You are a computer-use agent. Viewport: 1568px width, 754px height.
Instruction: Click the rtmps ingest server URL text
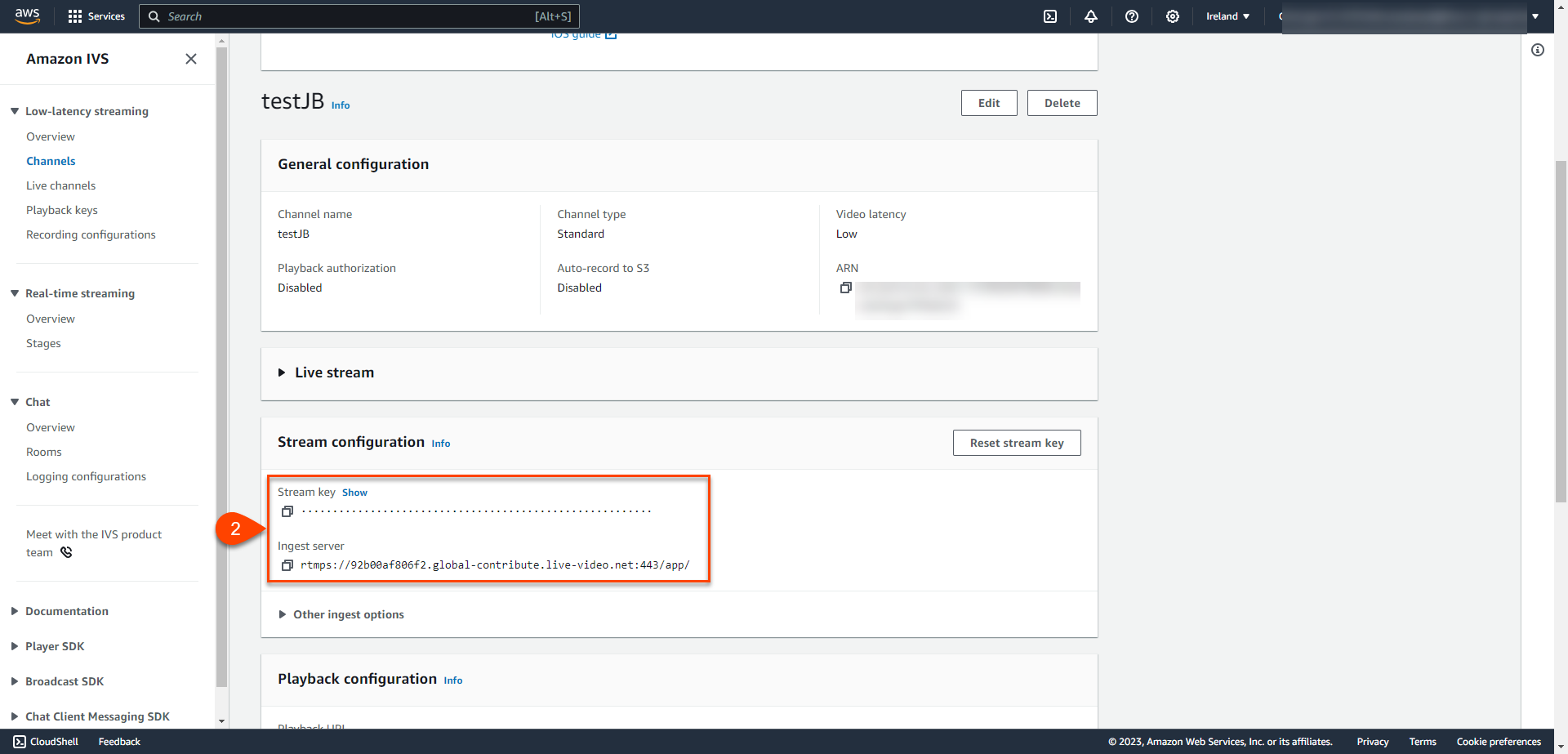click(495, 565)
